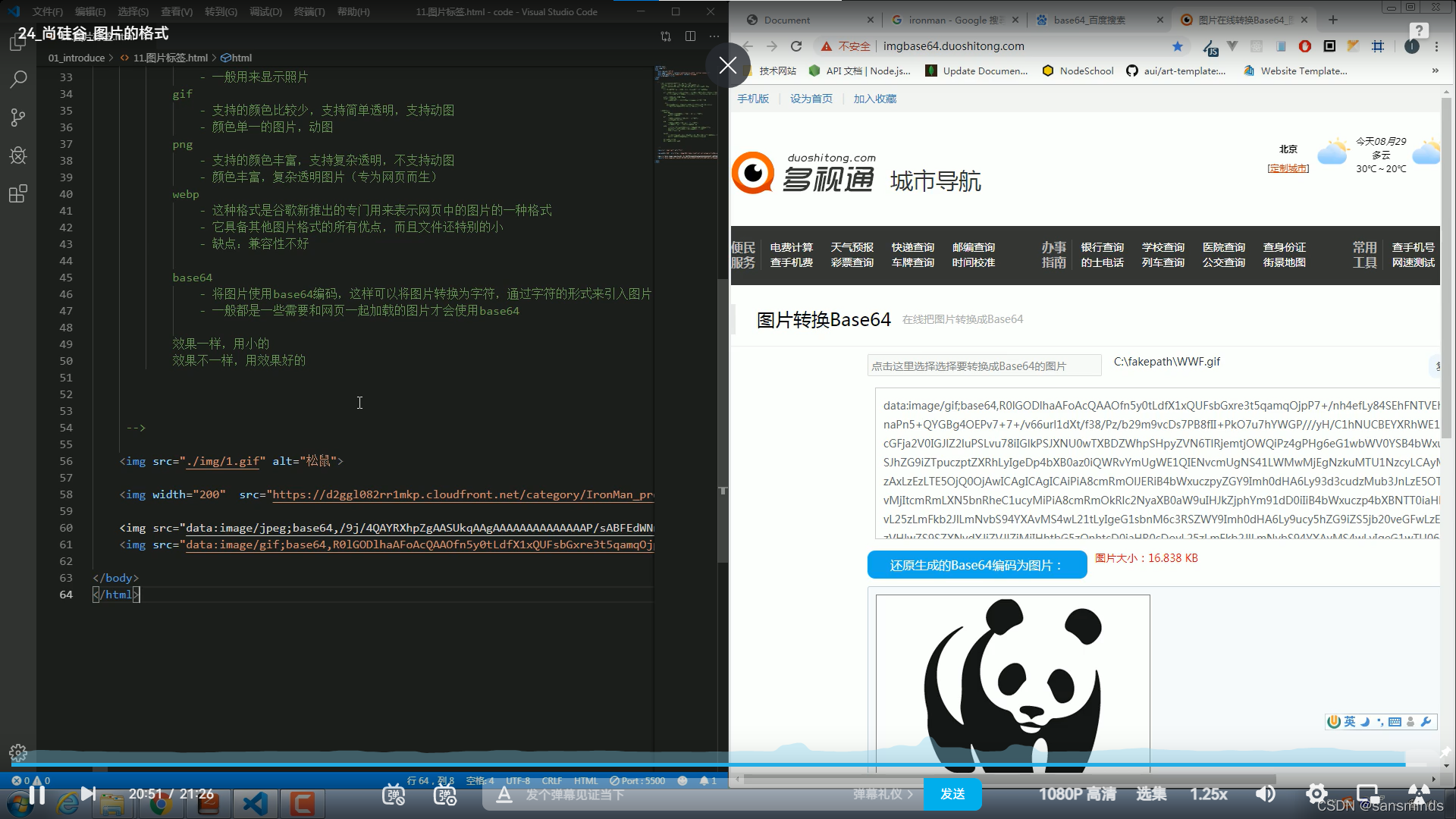Open editor More Actions ellipsis menu
Image resolution: width=1456 pixels, height=819 pixels.
point(714,36)
